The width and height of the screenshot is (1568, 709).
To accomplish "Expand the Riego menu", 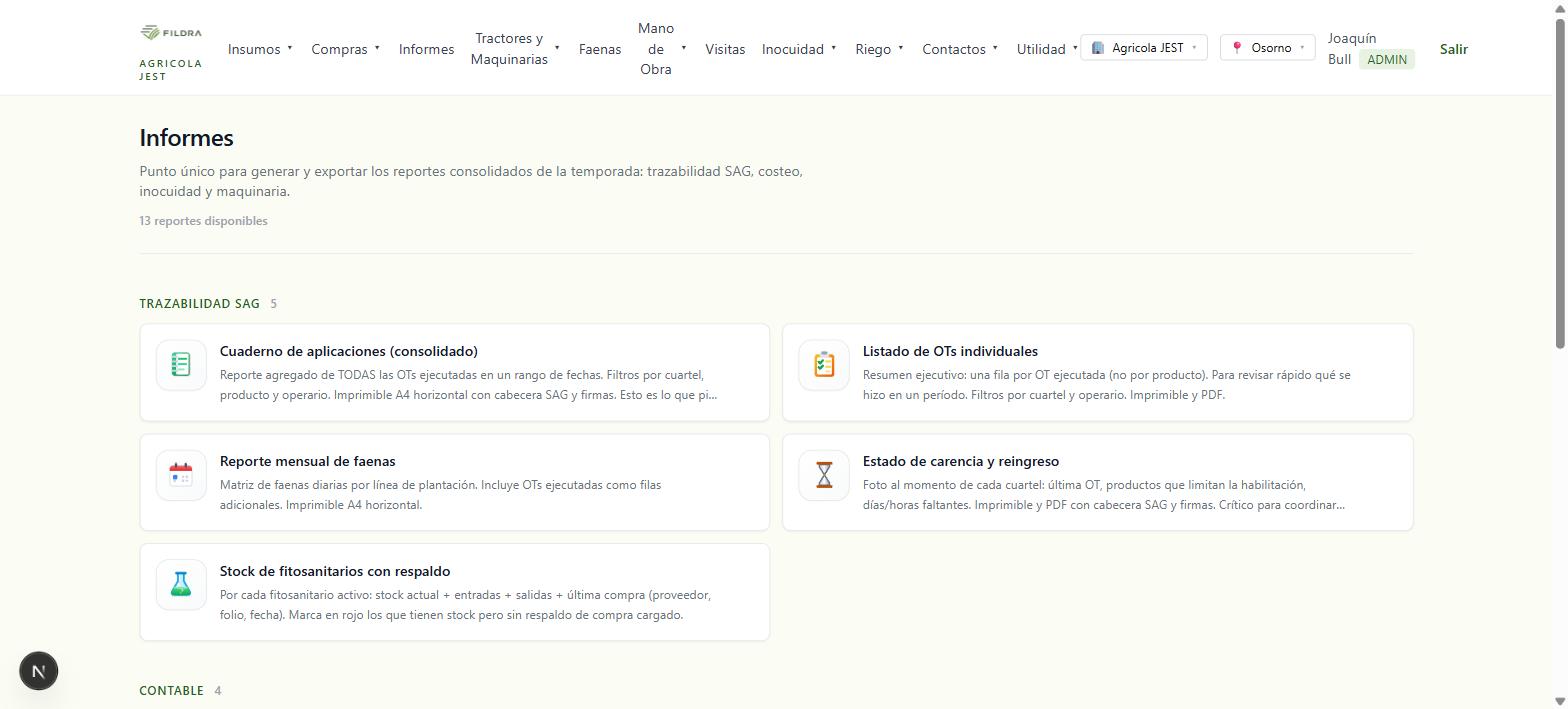I will click(x=879, y=49).
